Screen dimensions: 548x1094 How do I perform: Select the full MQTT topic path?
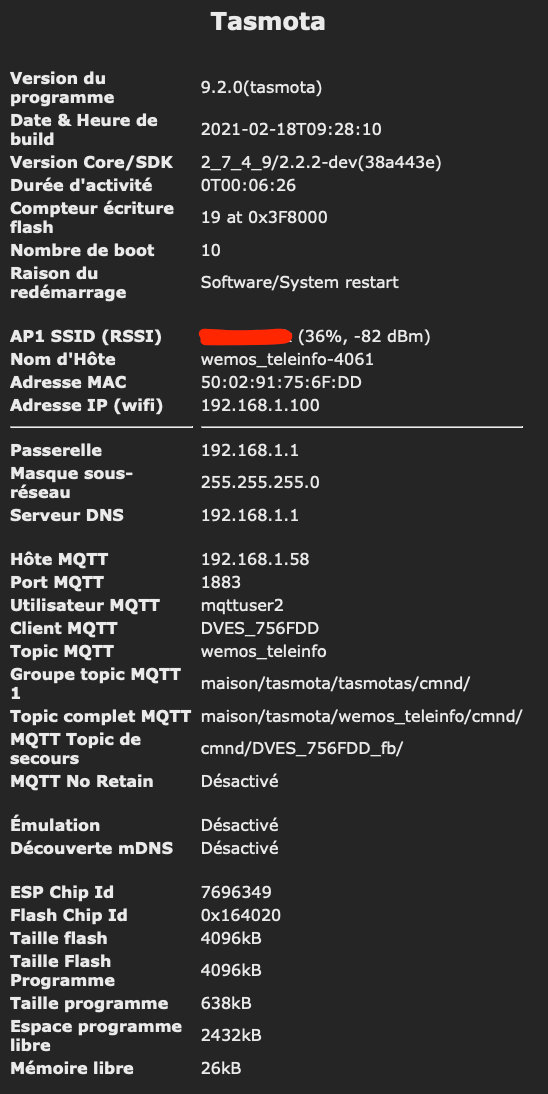click(x=362, y=717)
